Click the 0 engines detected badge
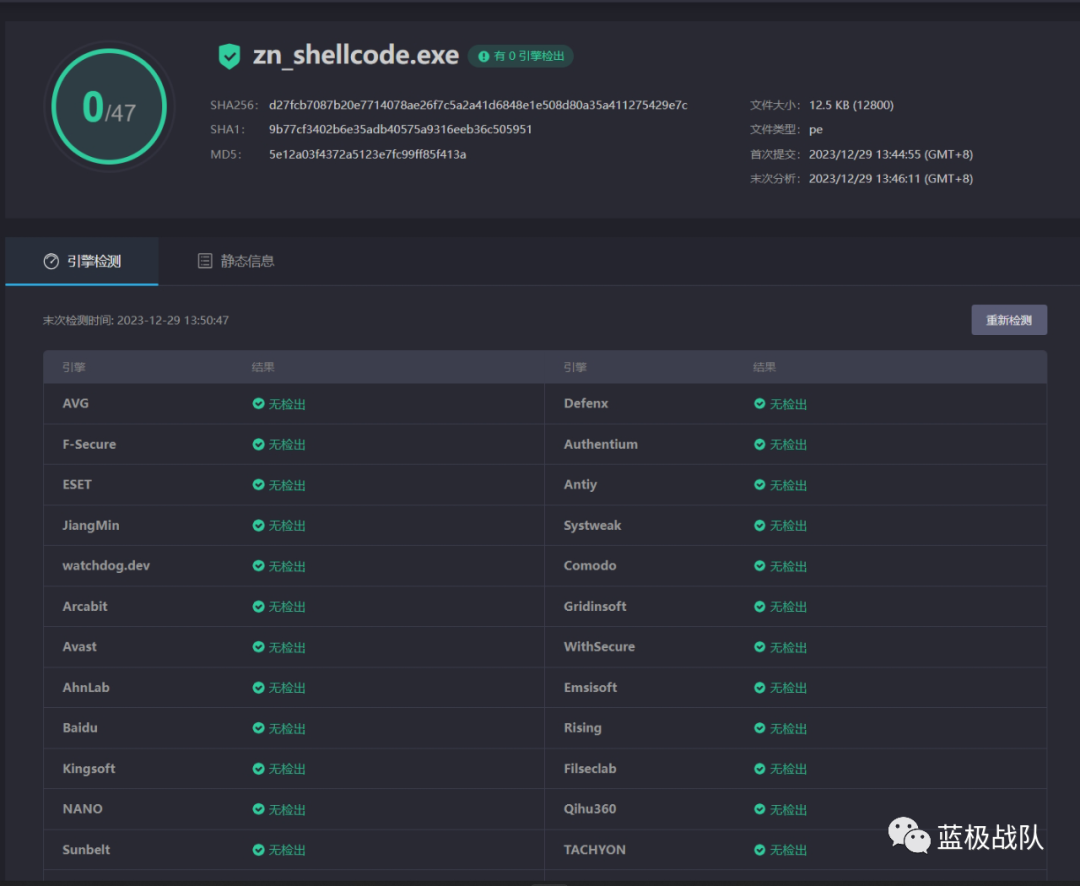 [521, 56]
